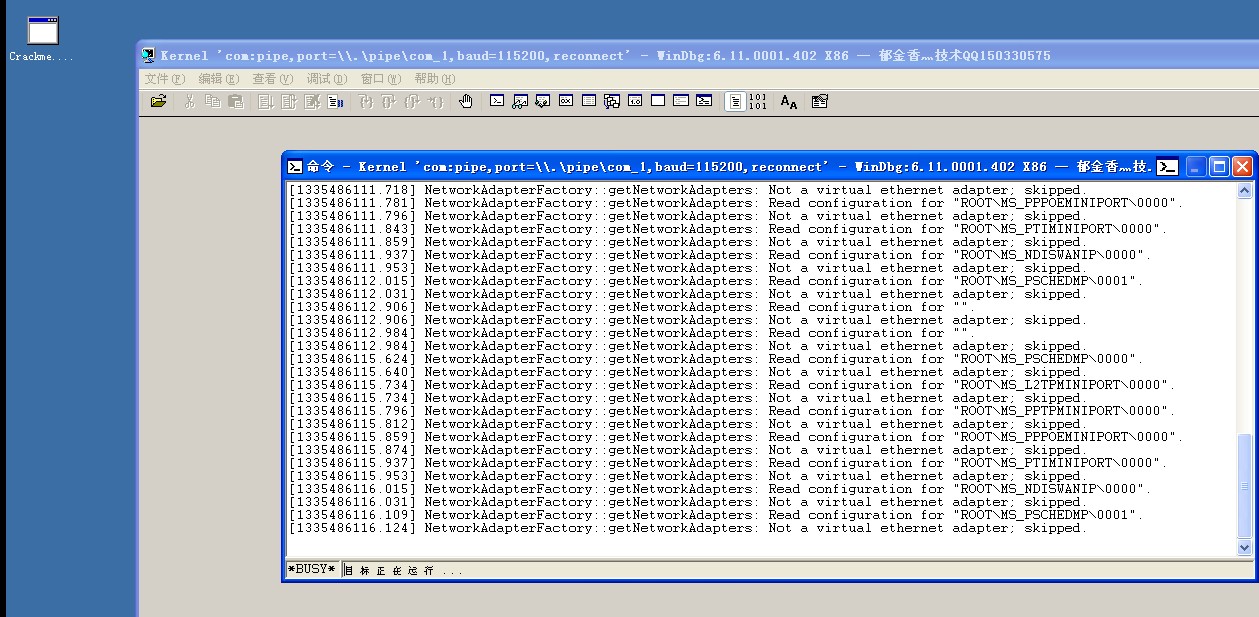Open the command window toolbar menu icon
1259x617 pixels.
pos(1167,167)
